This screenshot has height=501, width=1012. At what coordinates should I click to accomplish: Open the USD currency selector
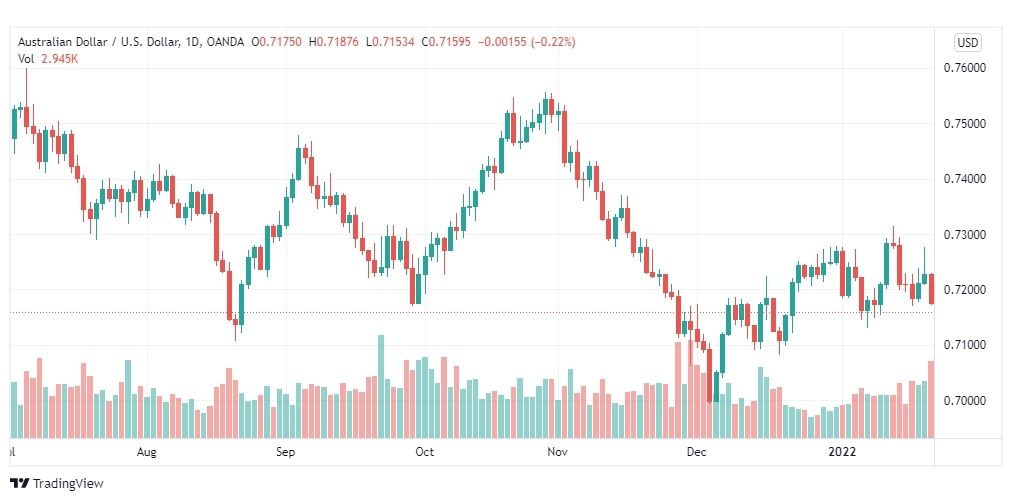pos(967,43)
